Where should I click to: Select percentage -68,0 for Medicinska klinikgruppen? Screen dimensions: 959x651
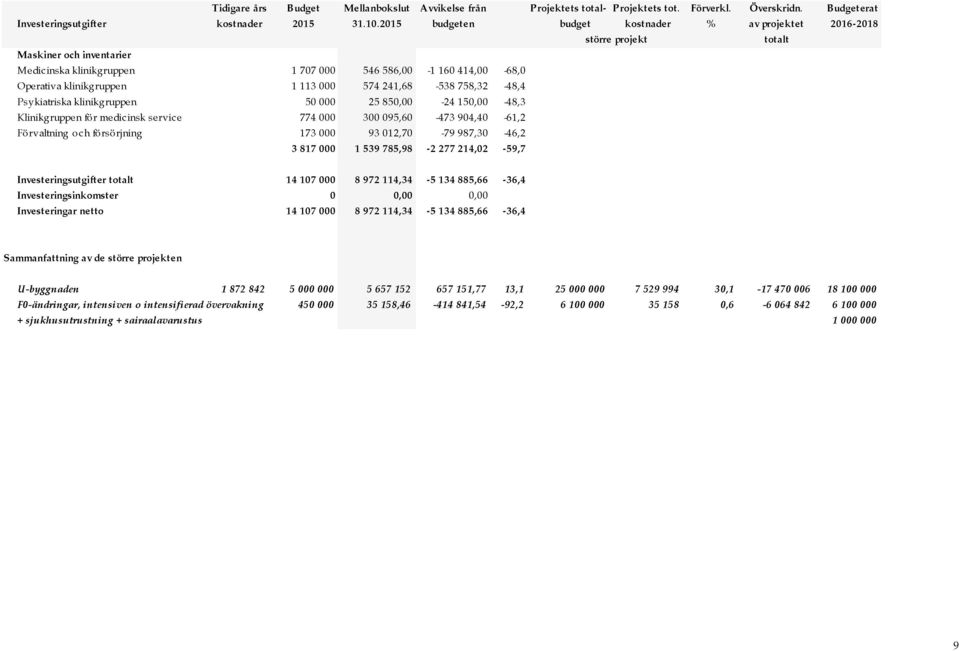514,71
